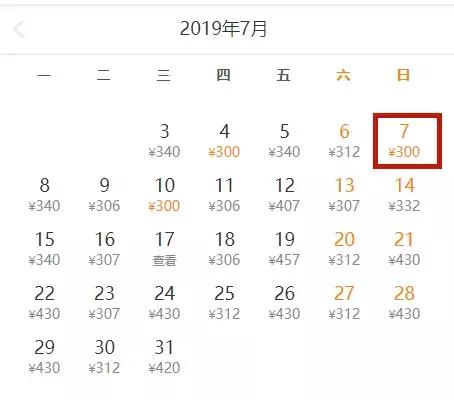454x400 pixels.
Task: Select July 5 priced ¥340
Action: 284,141
